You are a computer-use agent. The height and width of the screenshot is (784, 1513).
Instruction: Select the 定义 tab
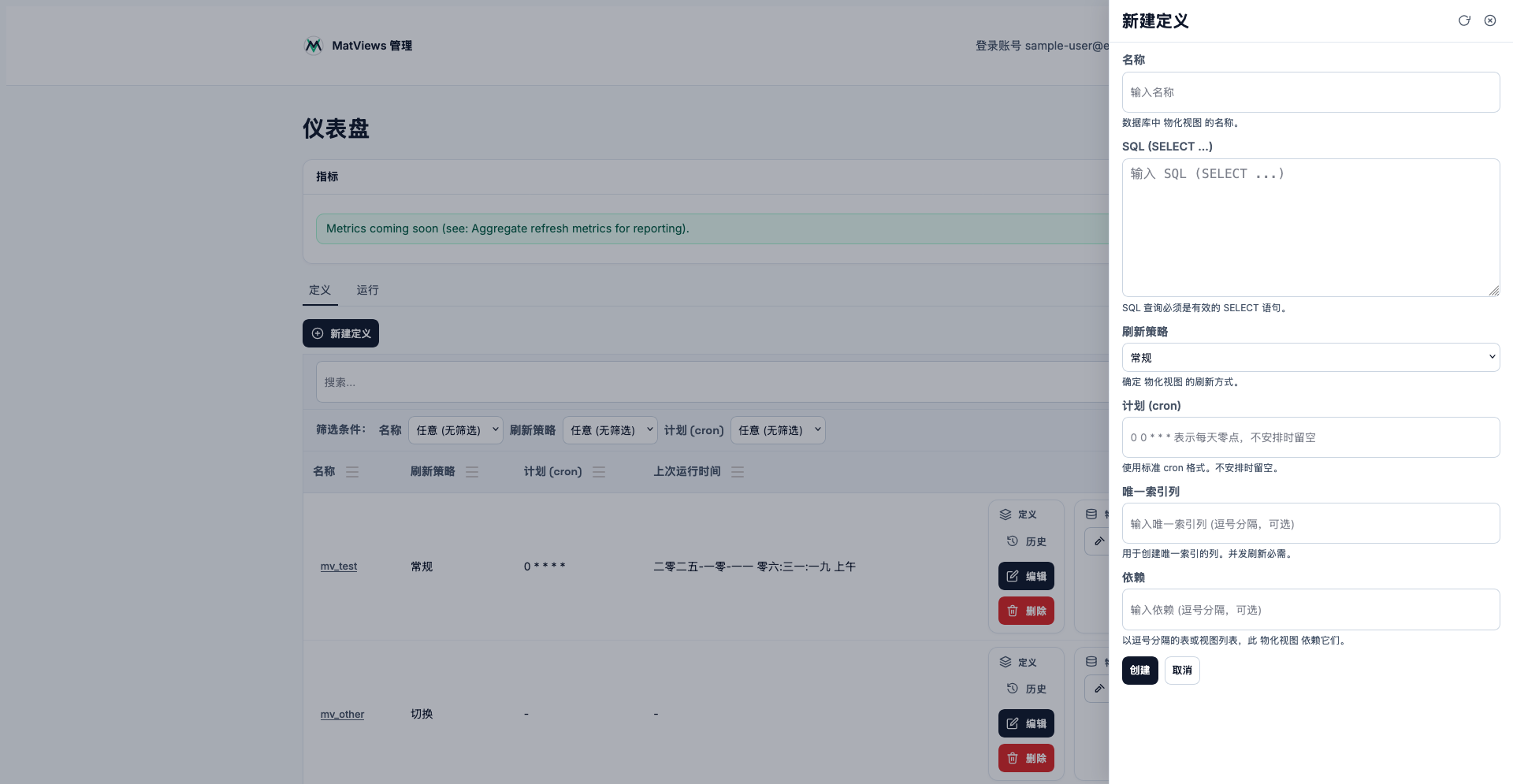click(320, 290)
